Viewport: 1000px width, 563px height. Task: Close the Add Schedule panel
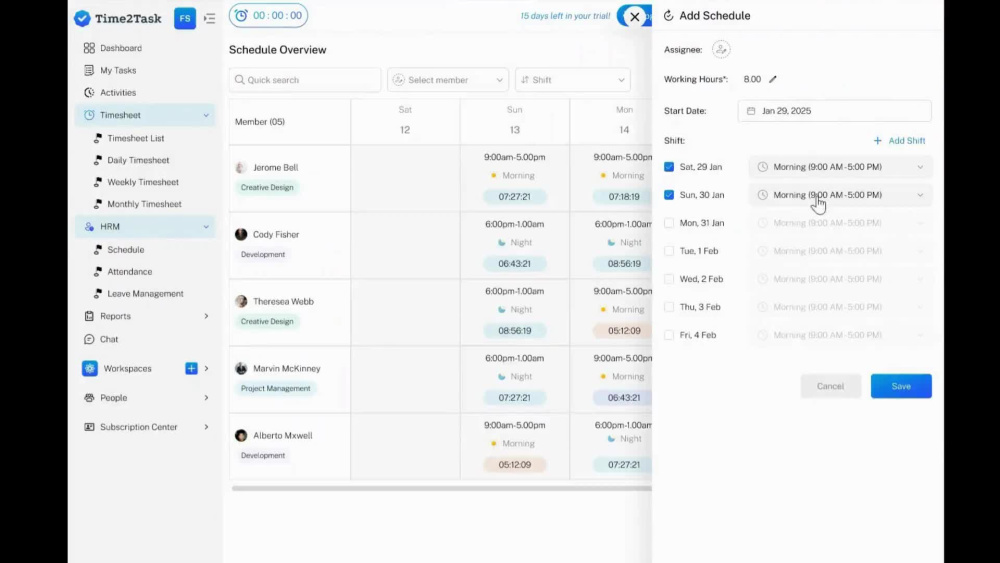[x=635, y=17]
